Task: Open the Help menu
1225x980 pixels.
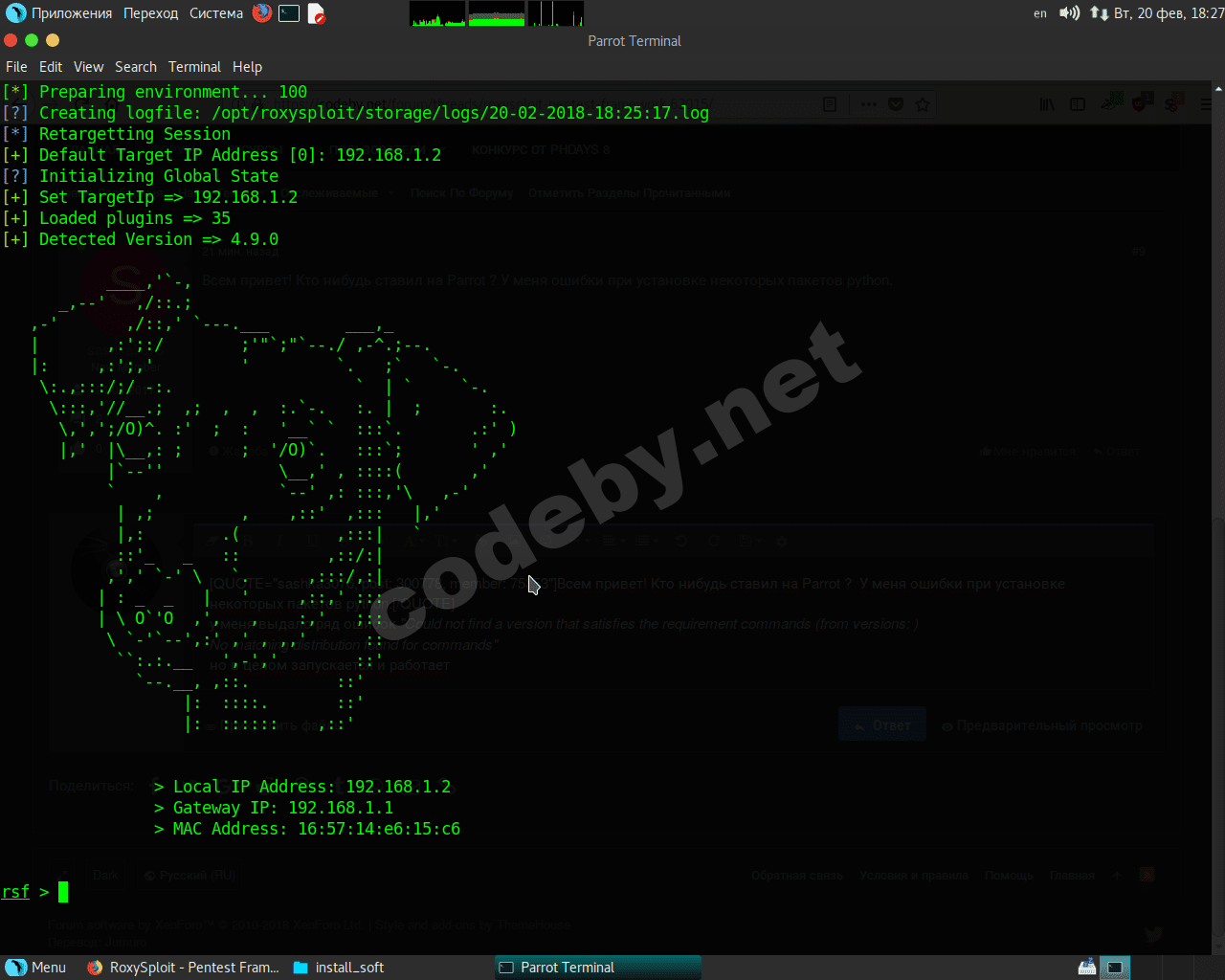Action: 247,67
